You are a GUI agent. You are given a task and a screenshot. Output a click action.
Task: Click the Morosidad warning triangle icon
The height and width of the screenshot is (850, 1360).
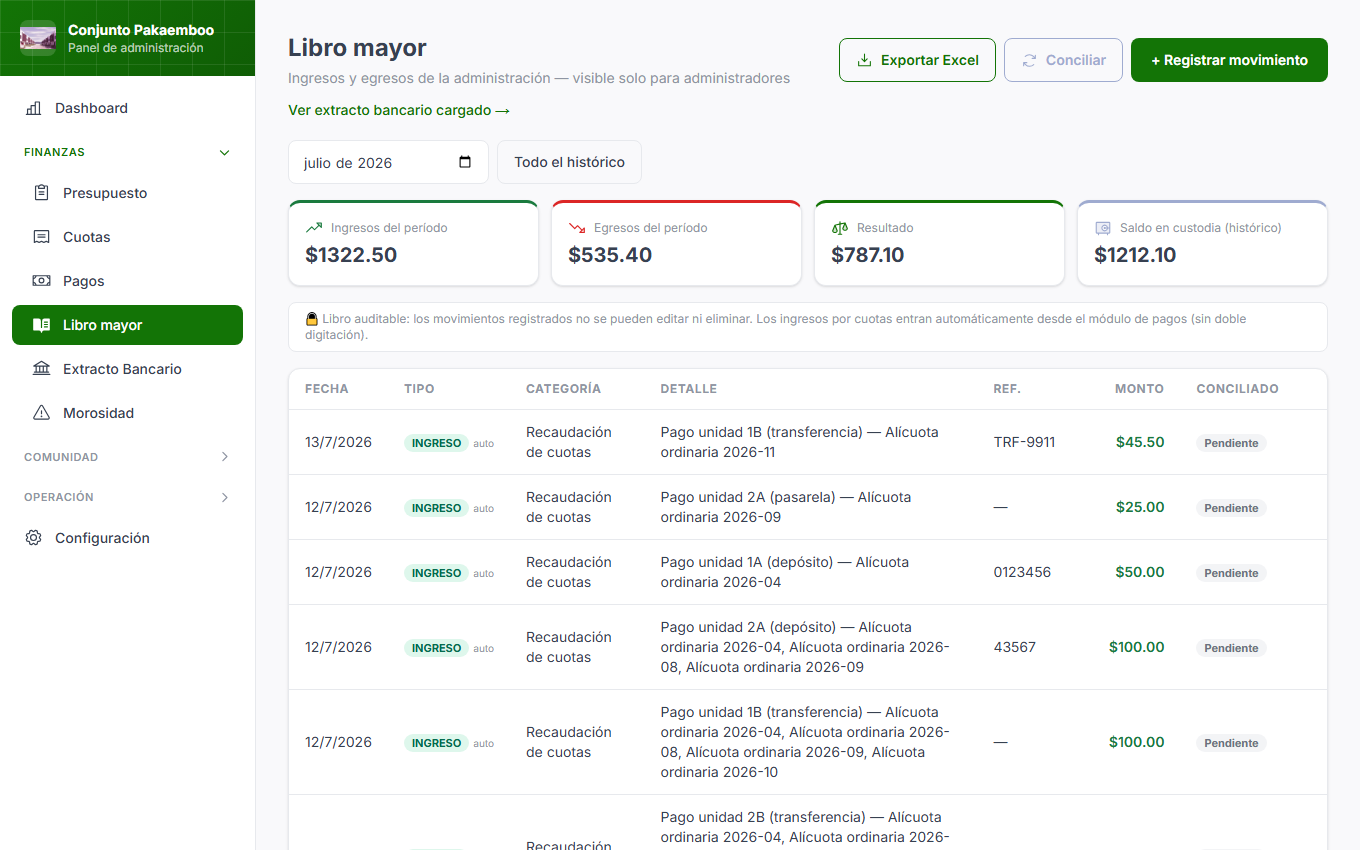(41, 413)
